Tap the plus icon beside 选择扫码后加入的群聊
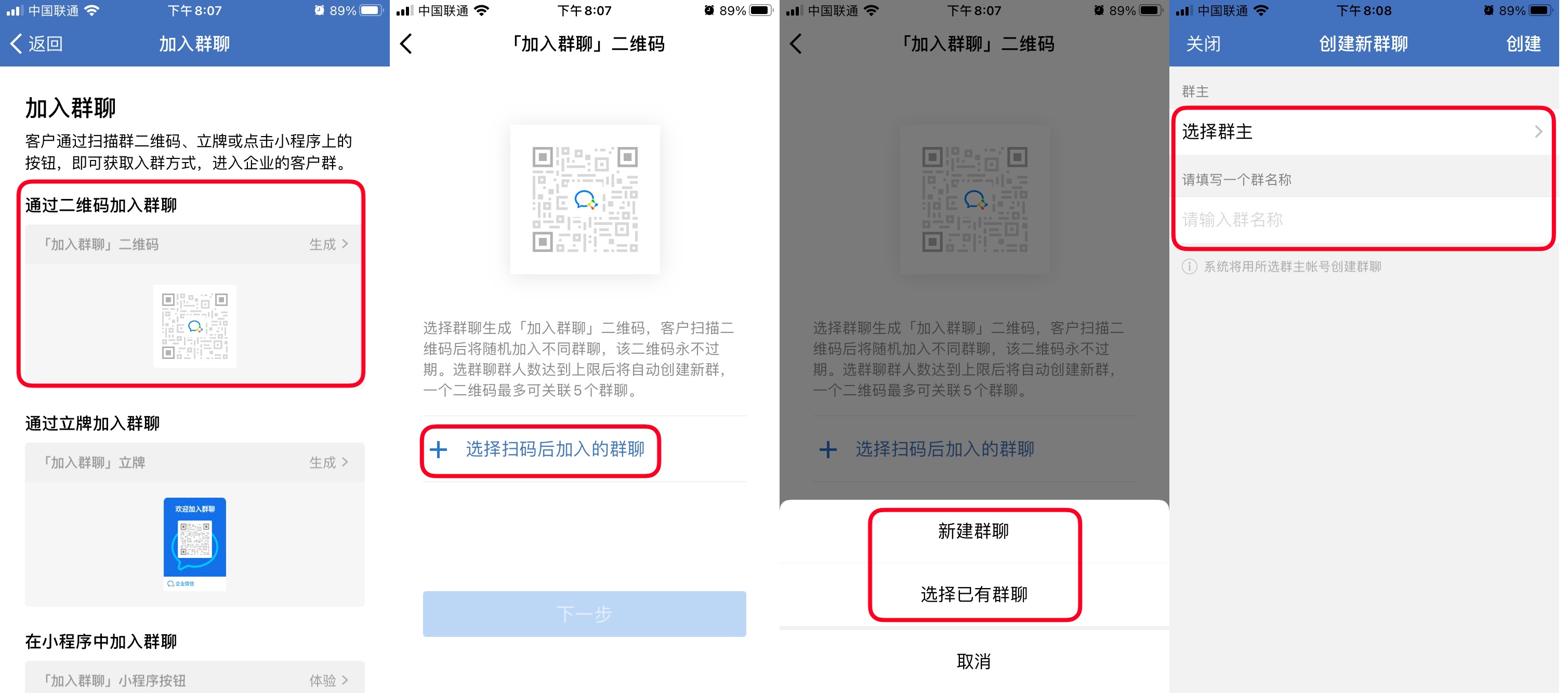The width and height of the screenshot is (1568, 693). (438, 450)
